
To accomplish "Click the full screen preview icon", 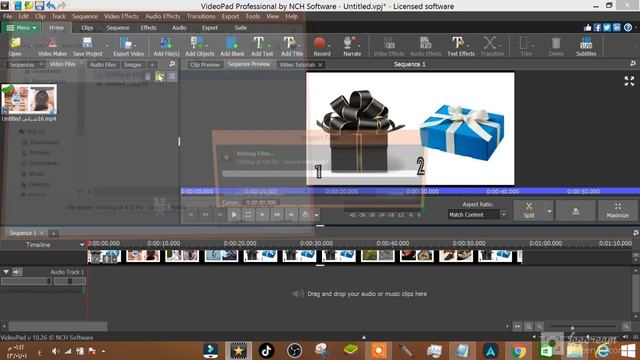I will click(x=629, y=81).
